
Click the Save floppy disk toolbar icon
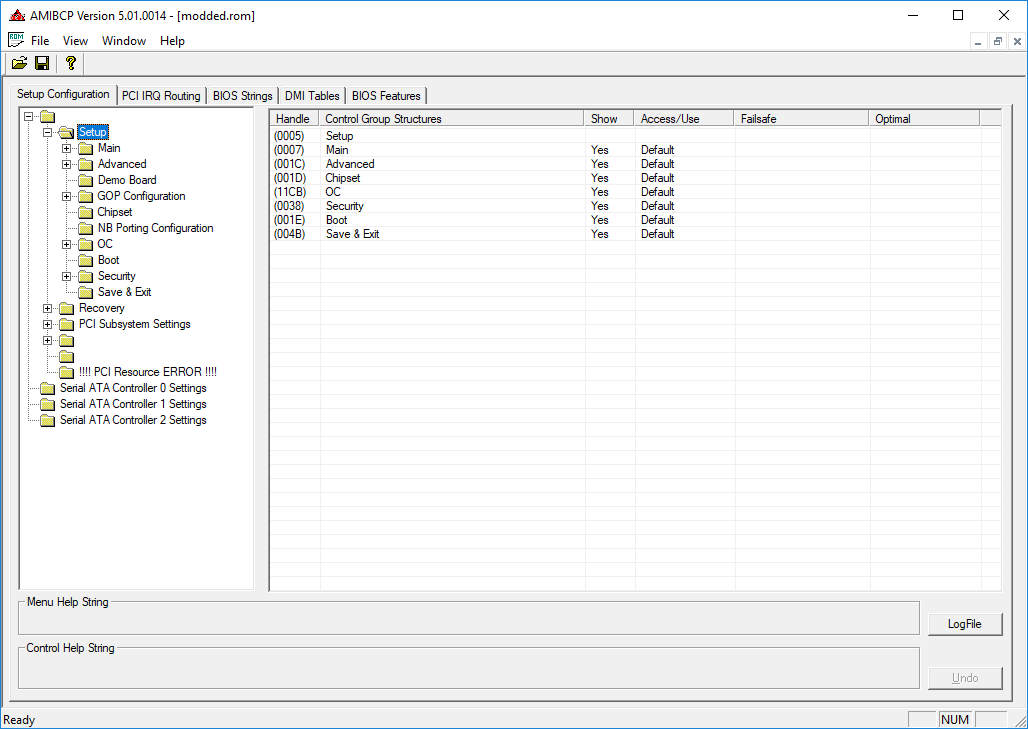42,63
